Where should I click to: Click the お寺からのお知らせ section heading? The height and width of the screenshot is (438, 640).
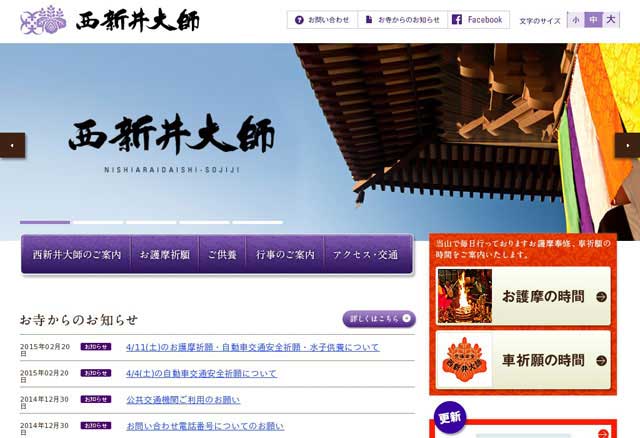(x=79, y=320)
